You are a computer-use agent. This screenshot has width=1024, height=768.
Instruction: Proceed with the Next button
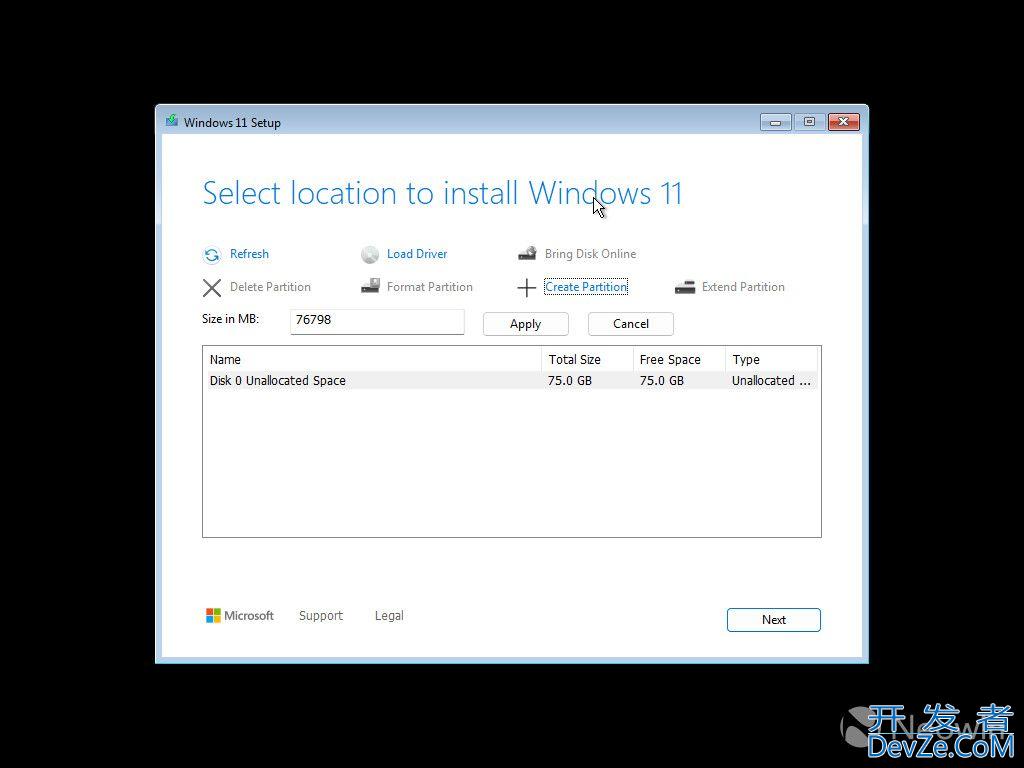[773, 620]
